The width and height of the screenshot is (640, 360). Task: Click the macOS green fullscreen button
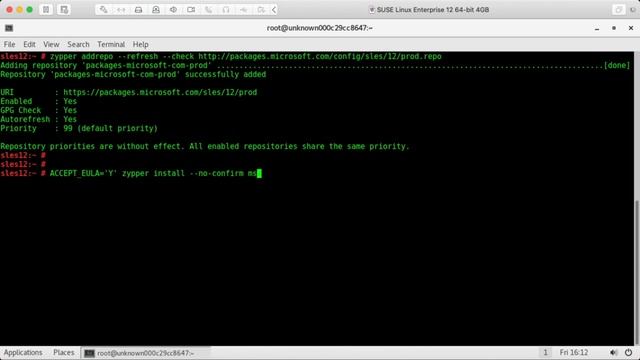click(30, 9)
